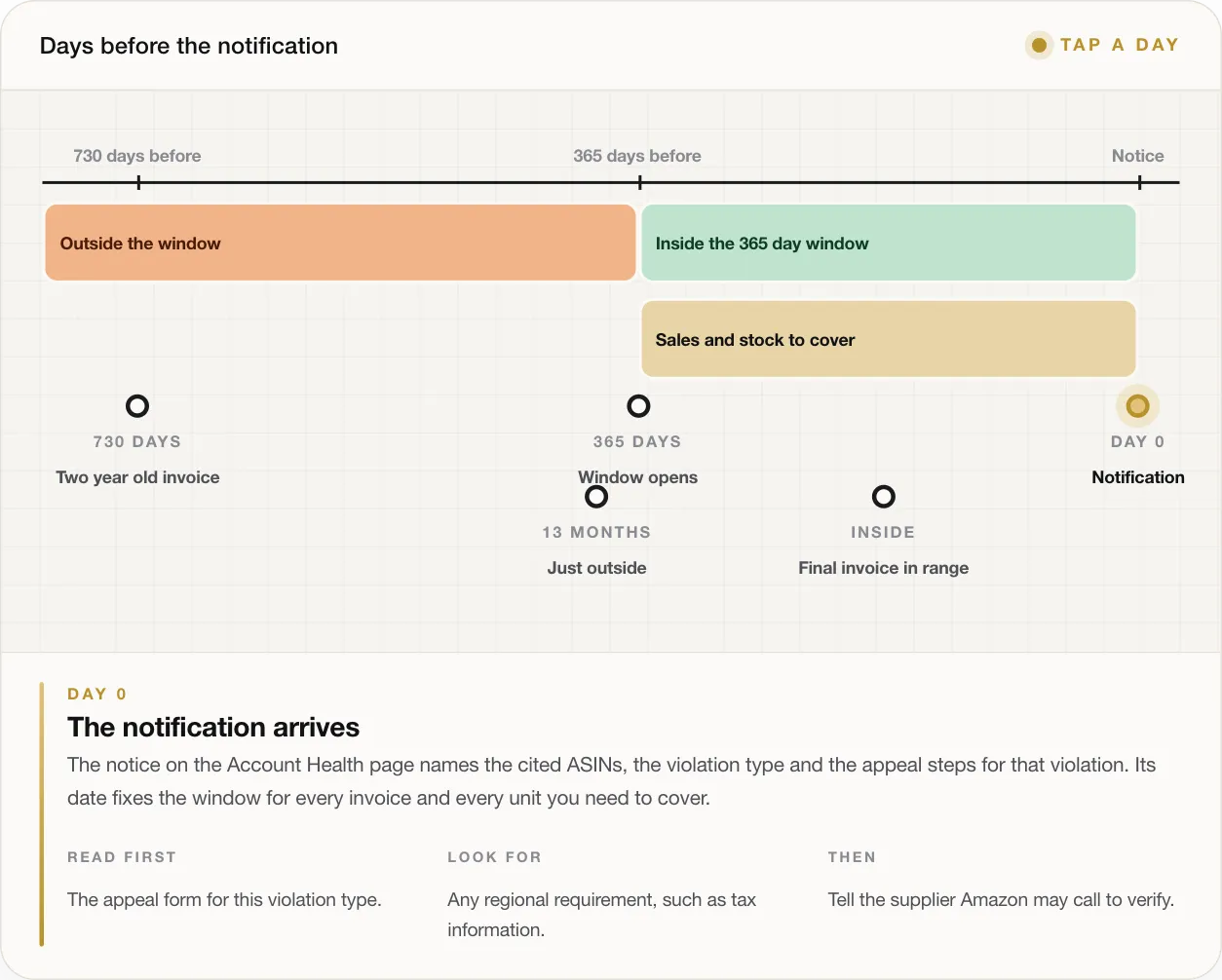
Task: Click the Notice axis label
Action: pos(1138,156)
